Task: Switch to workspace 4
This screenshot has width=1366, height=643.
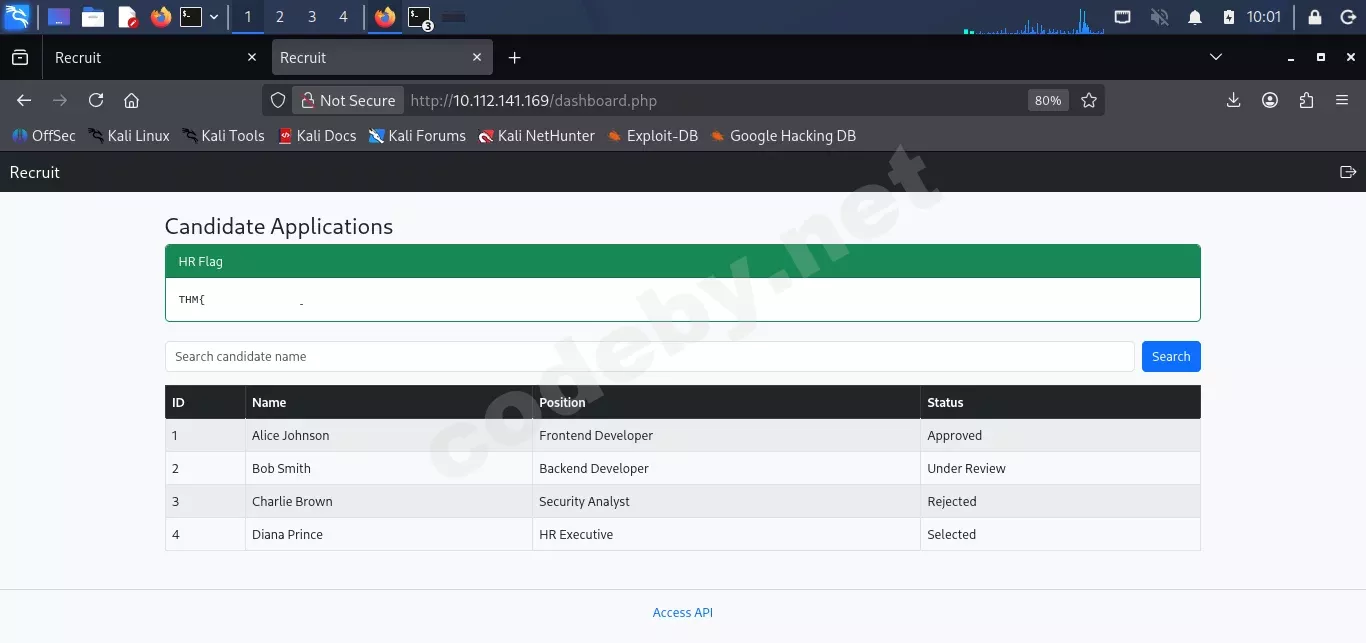Action: (x=344, y=17)
